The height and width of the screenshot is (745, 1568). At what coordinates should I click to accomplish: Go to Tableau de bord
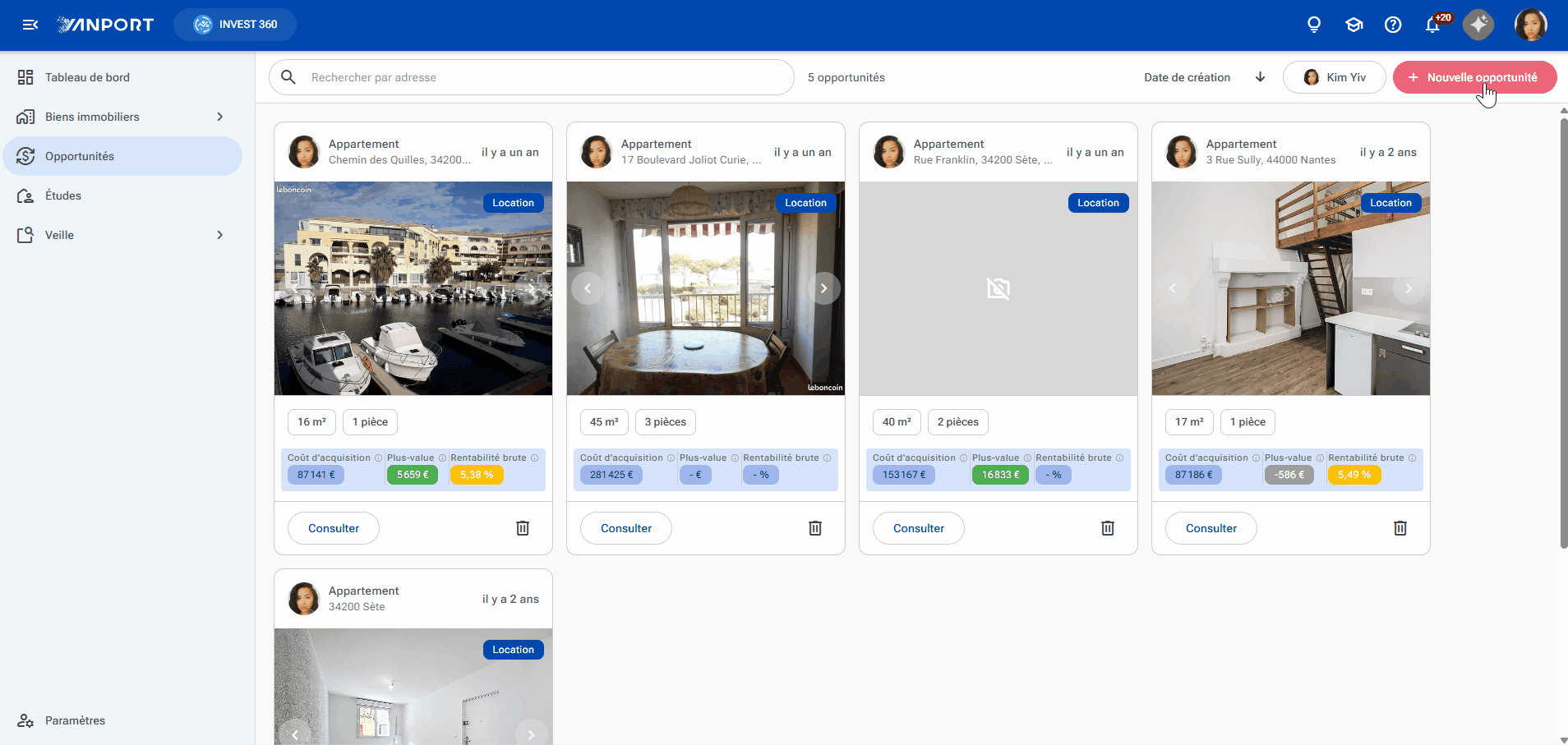pos(123,77)
